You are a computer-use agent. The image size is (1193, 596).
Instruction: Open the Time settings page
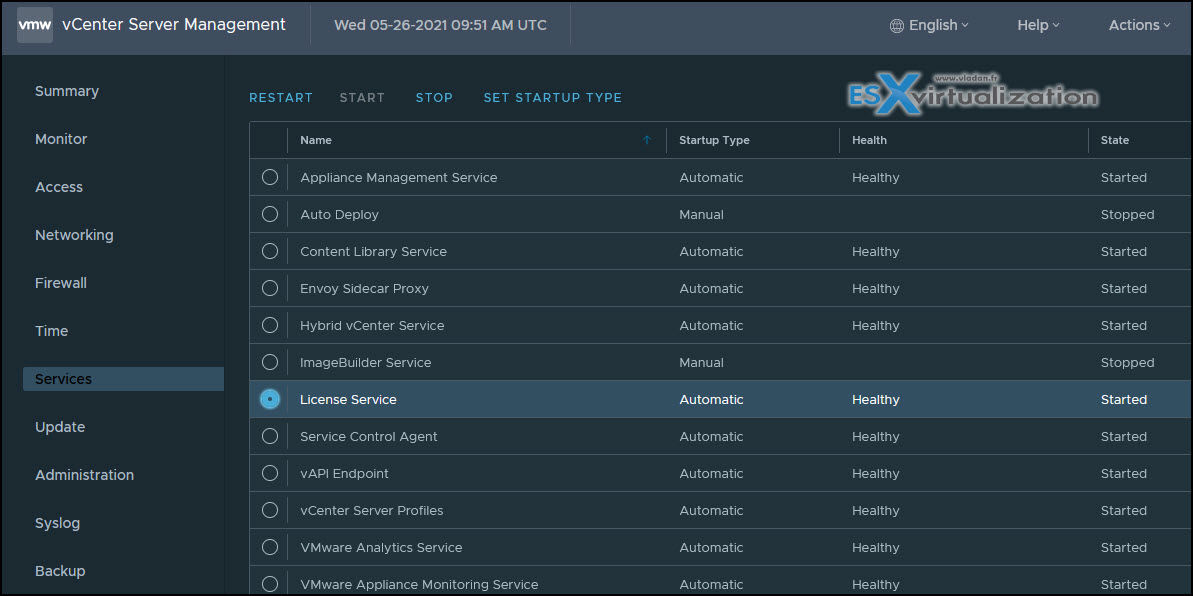point(52,331)
